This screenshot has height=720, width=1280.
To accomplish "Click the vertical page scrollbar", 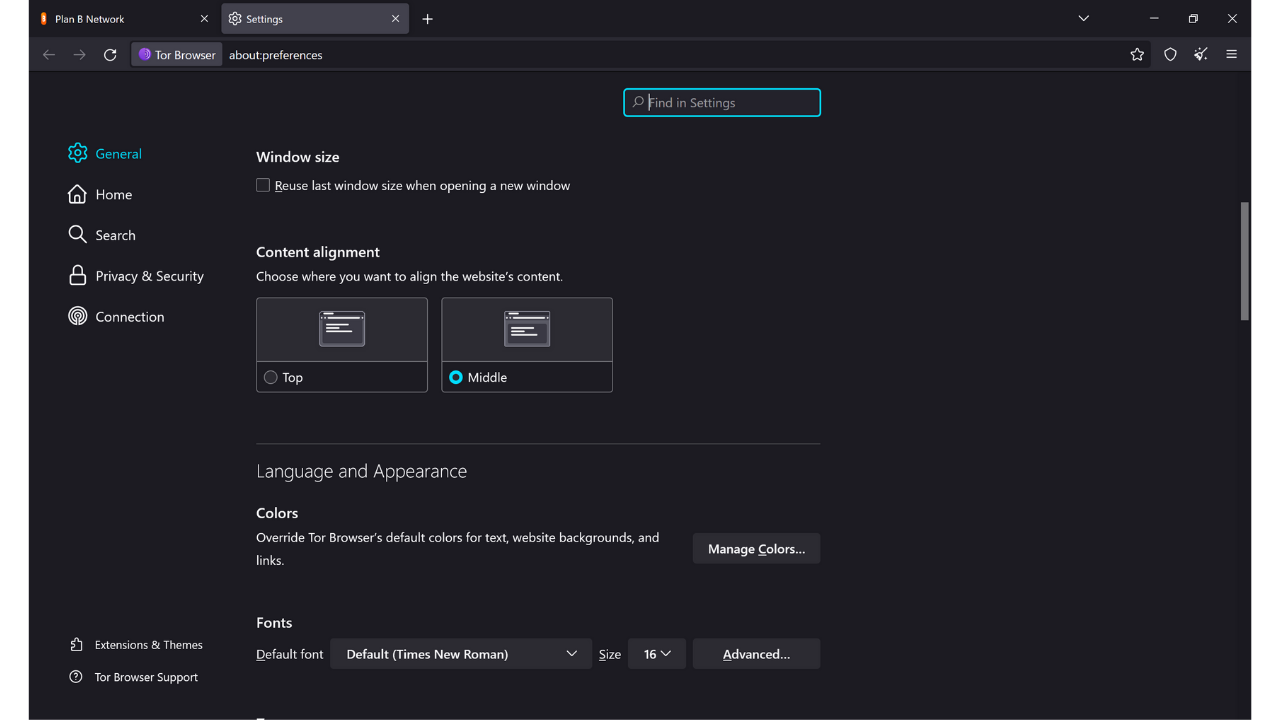I will pyautogui.click(x=1243, y=262).
